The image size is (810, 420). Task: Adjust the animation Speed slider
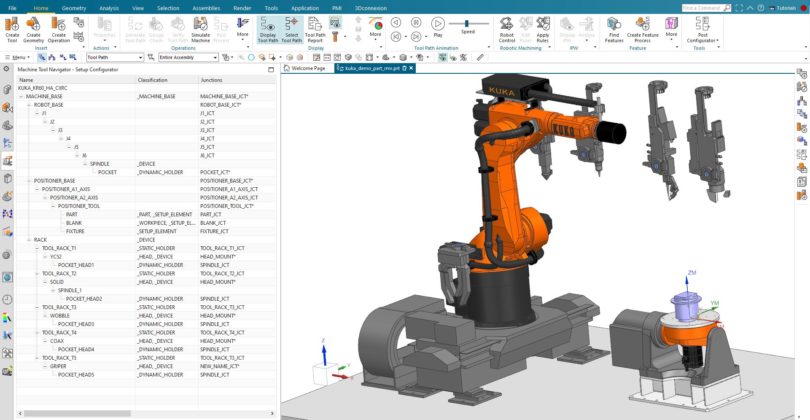point(468,24)
